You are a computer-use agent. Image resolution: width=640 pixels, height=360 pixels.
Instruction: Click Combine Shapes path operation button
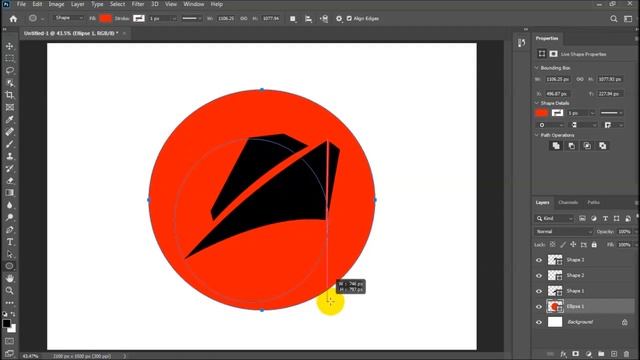556,146
